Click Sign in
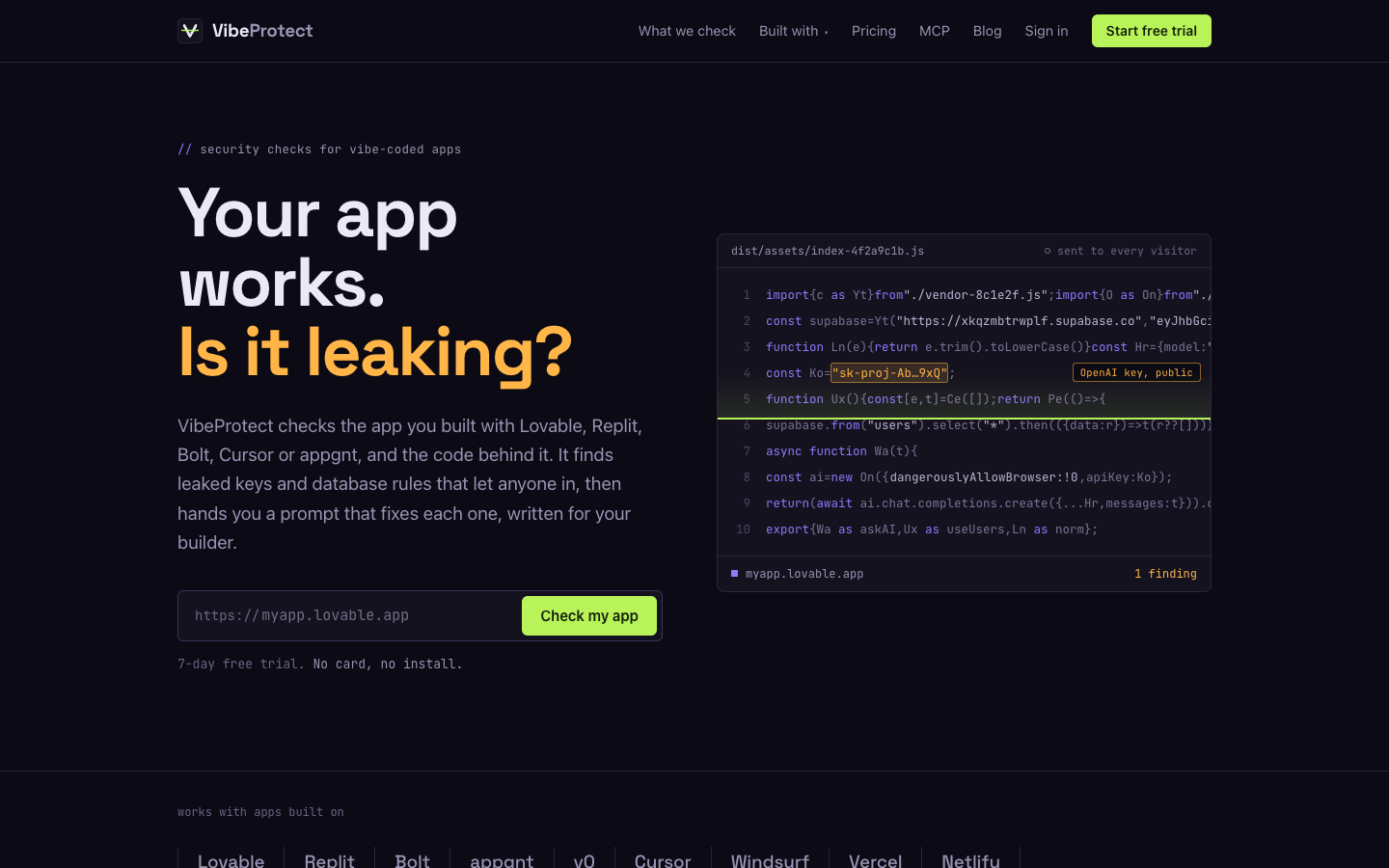1389x868 pixels. pyautogui.click(x=1047, y=31)
